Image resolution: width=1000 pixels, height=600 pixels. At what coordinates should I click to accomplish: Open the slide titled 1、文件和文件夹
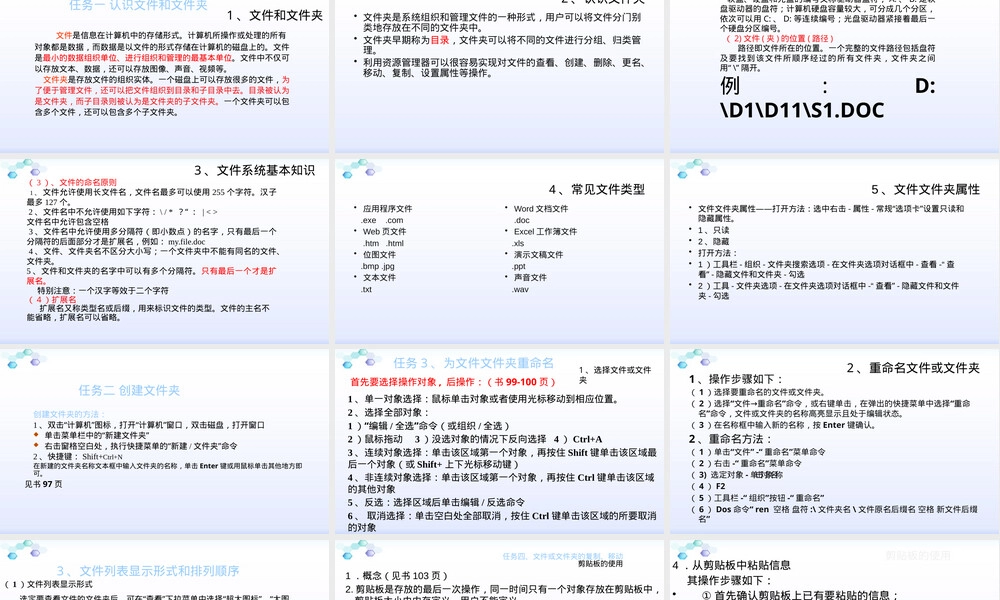[x=164, y=75]
